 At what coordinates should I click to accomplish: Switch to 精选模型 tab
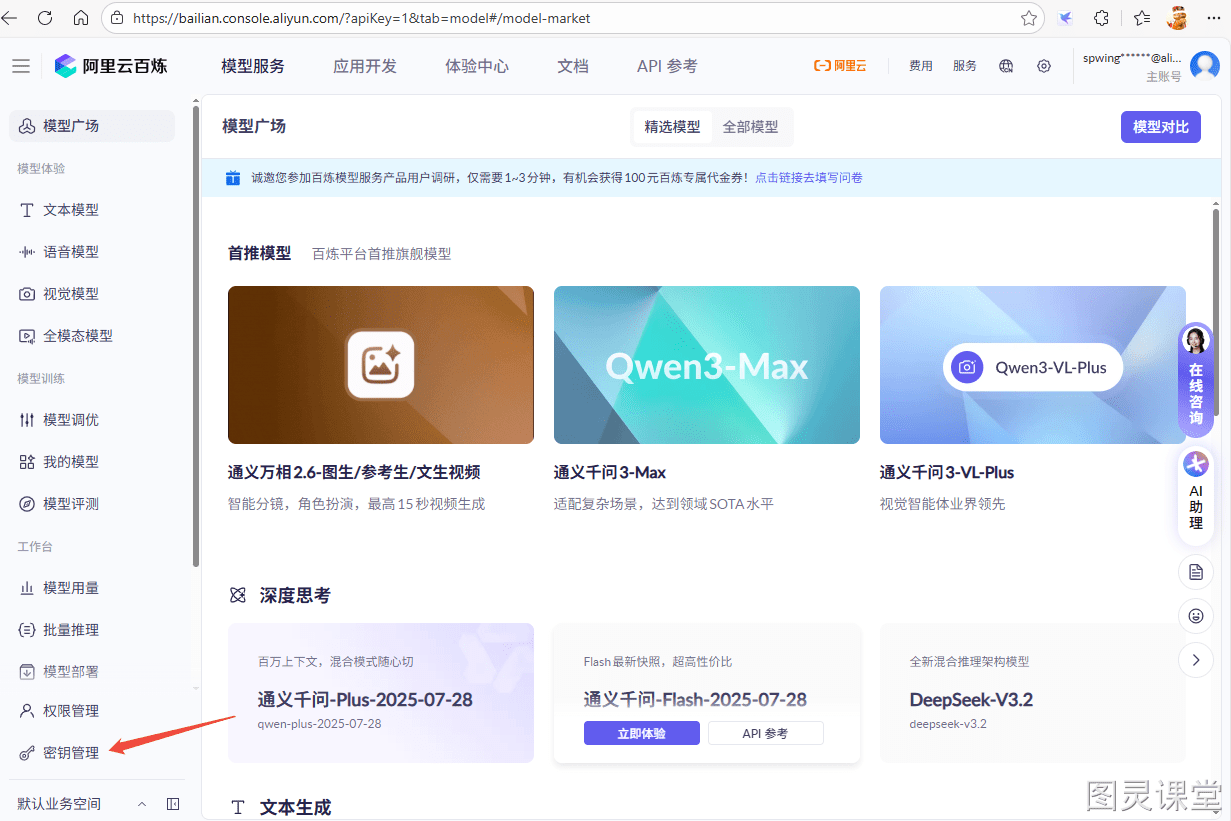click(x=673, y=127)
